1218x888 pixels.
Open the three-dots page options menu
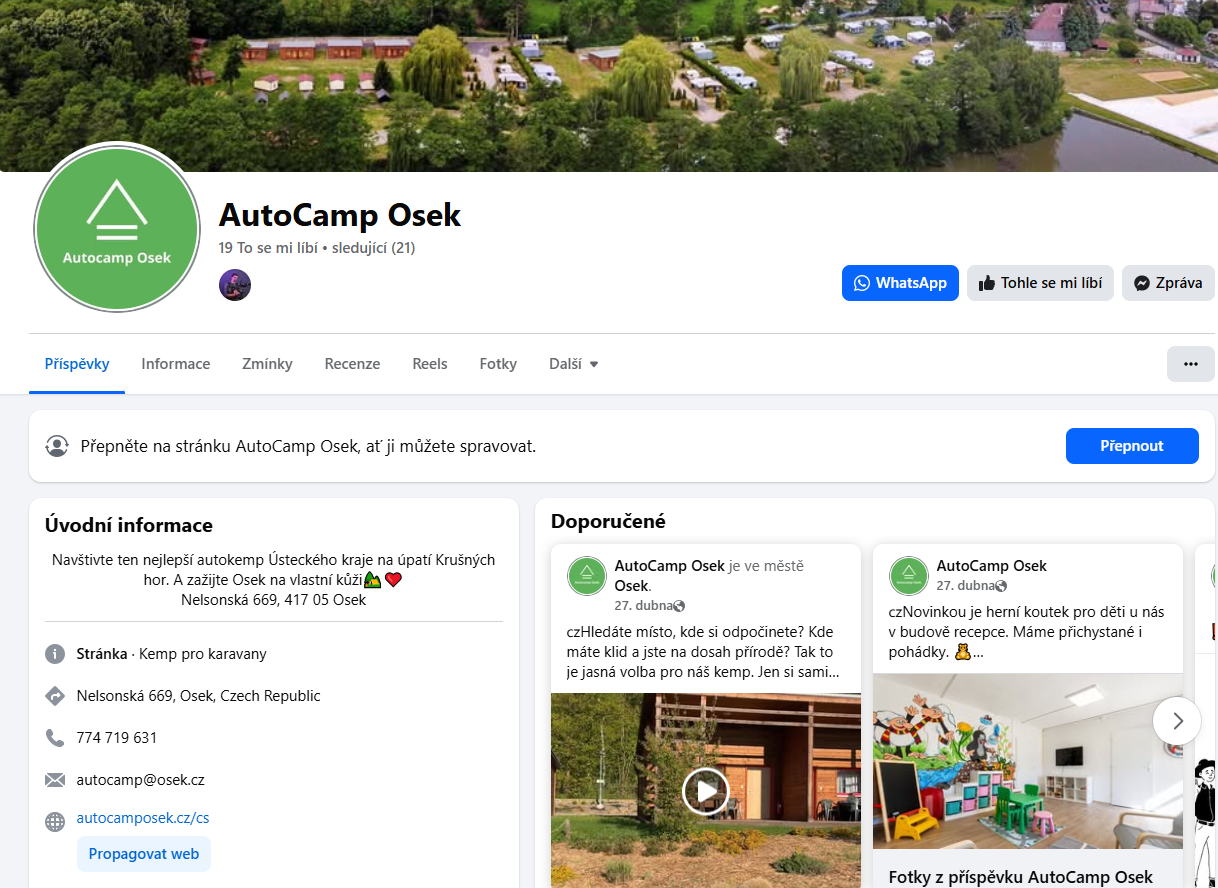(x=1190, y=364)
